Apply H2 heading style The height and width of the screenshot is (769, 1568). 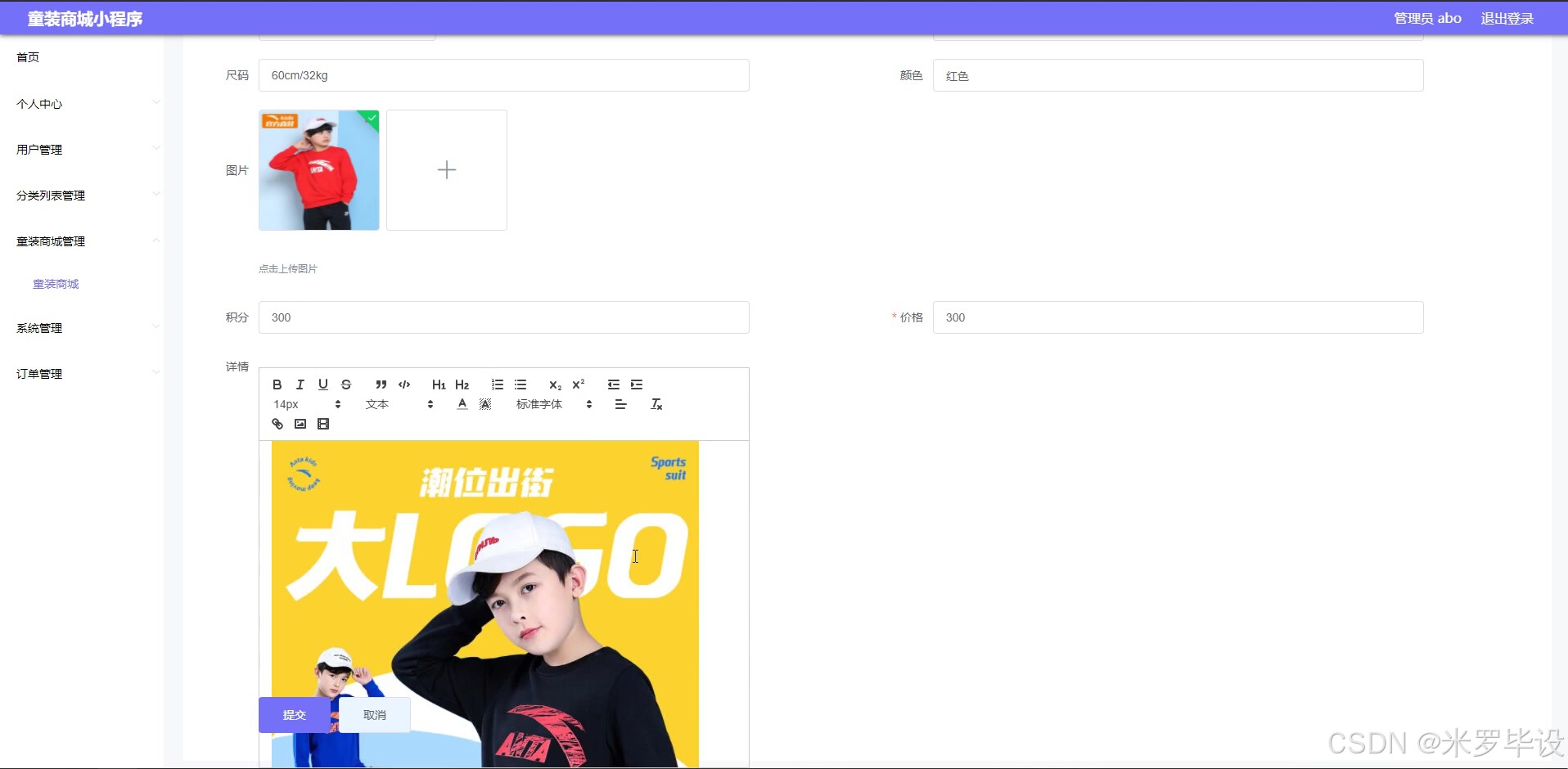[x=462, y=384]
